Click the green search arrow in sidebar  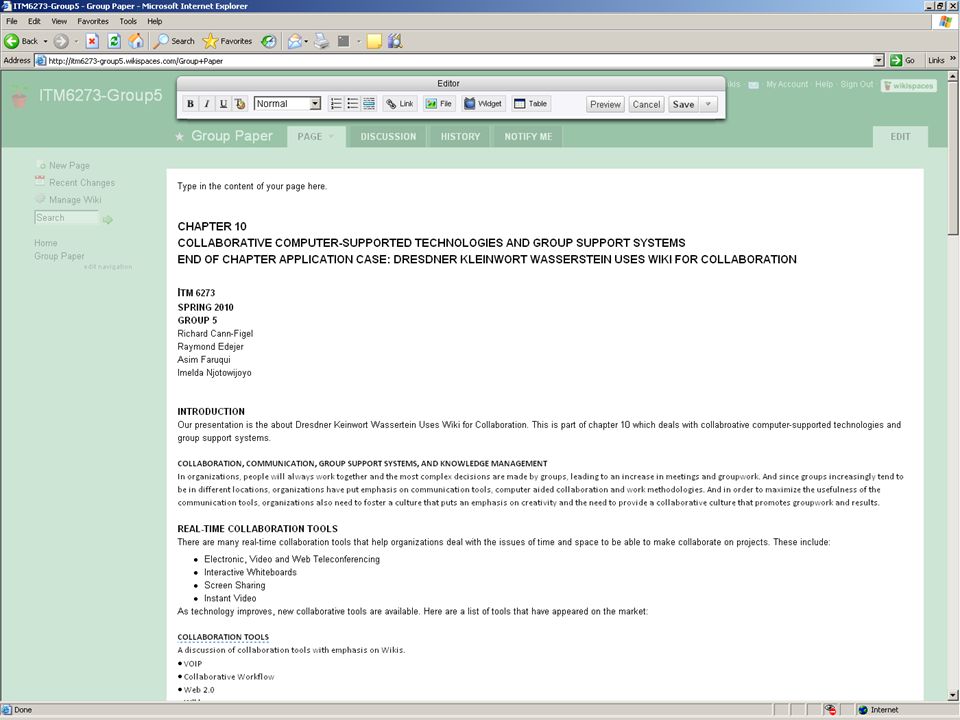(108, 219)
